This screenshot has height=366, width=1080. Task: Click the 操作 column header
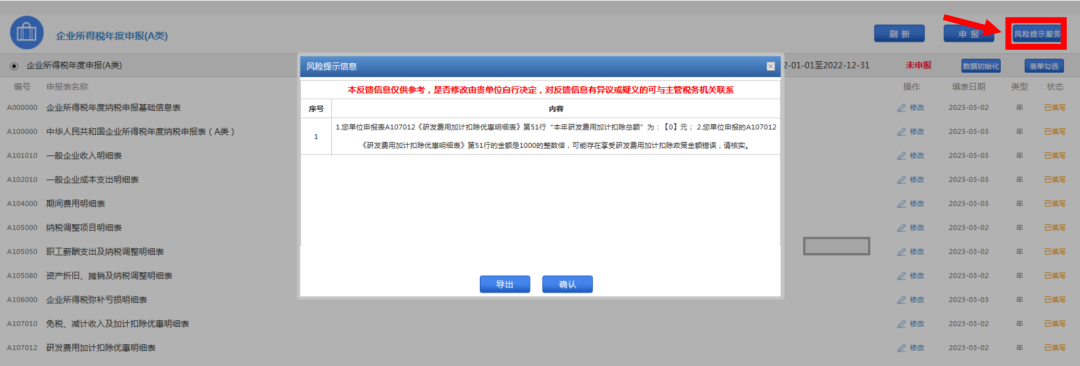click(x=911, y=87)
